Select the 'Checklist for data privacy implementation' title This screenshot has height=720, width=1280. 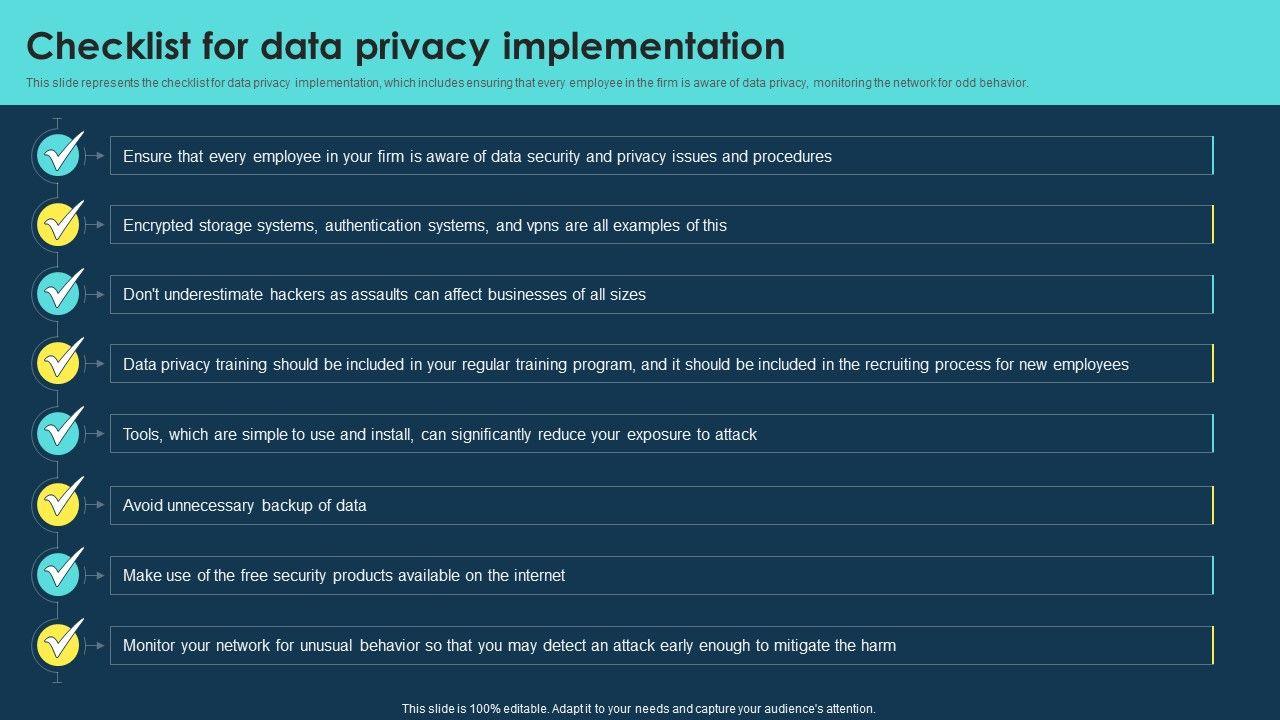[405, 47]
